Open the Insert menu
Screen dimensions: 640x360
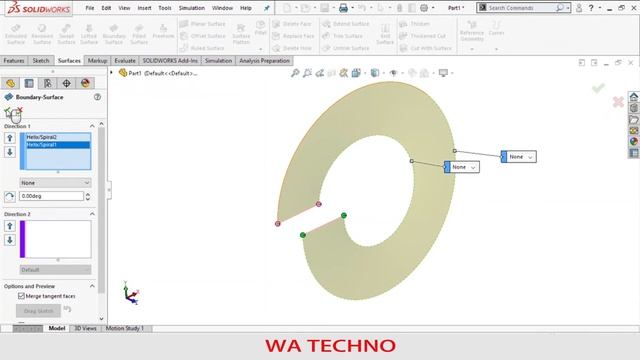click(144, 8)
